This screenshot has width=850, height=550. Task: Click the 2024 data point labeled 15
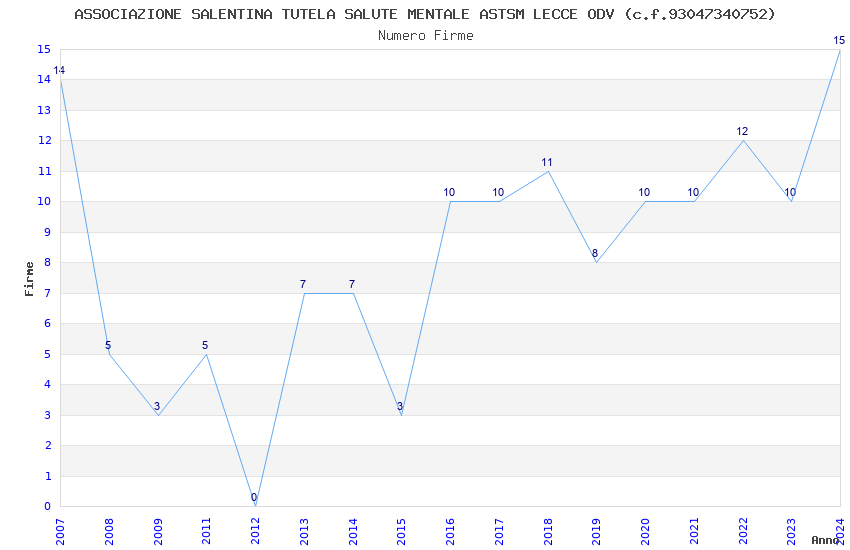840,49
